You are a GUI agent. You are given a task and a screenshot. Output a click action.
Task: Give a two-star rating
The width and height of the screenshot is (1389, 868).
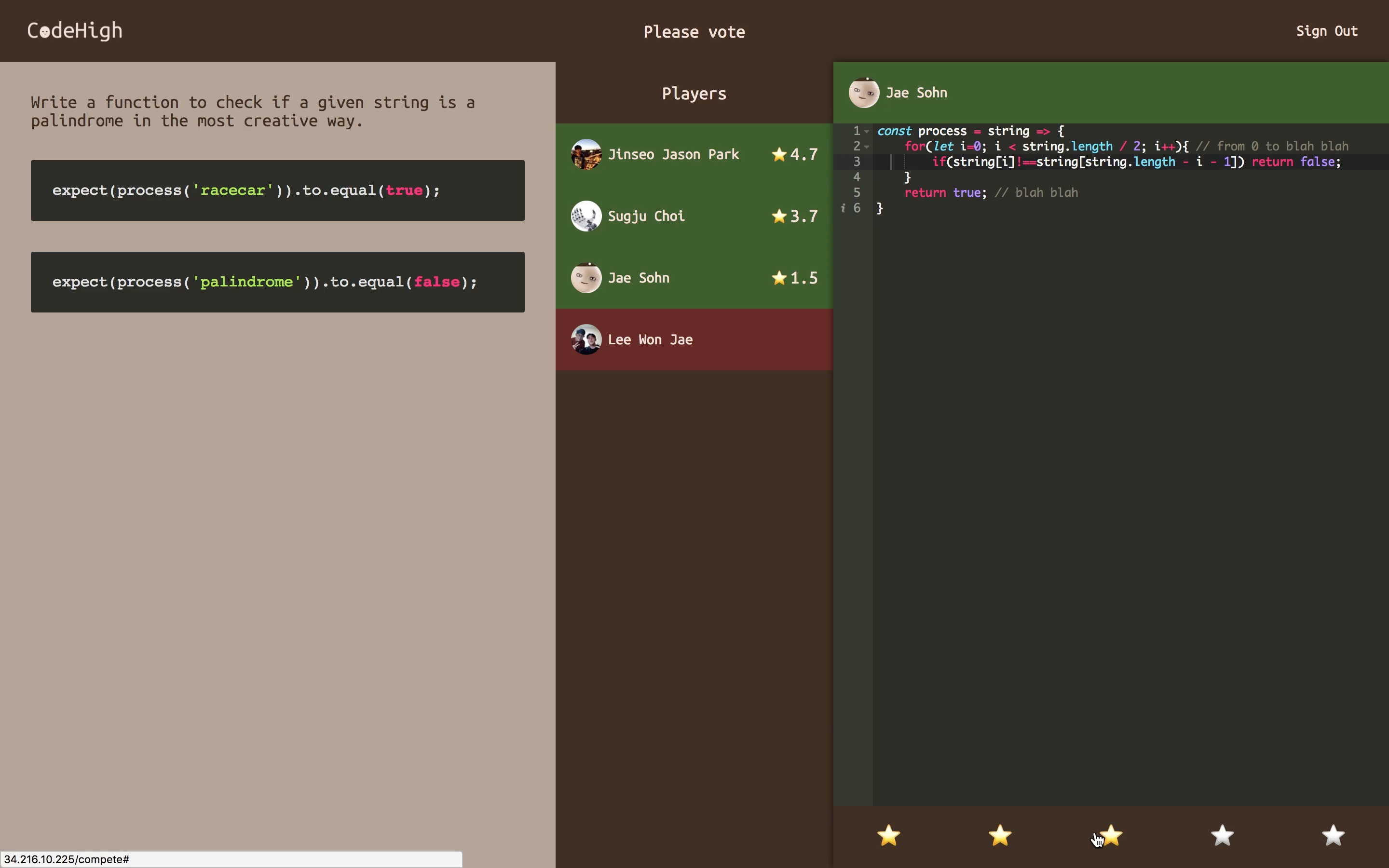coord(1000,835)
